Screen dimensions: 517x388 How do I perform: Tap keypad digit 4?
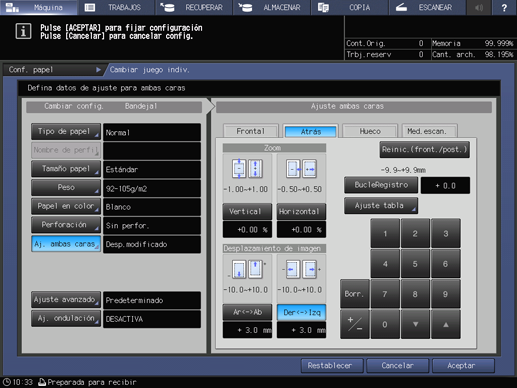(x=385, y=264)
